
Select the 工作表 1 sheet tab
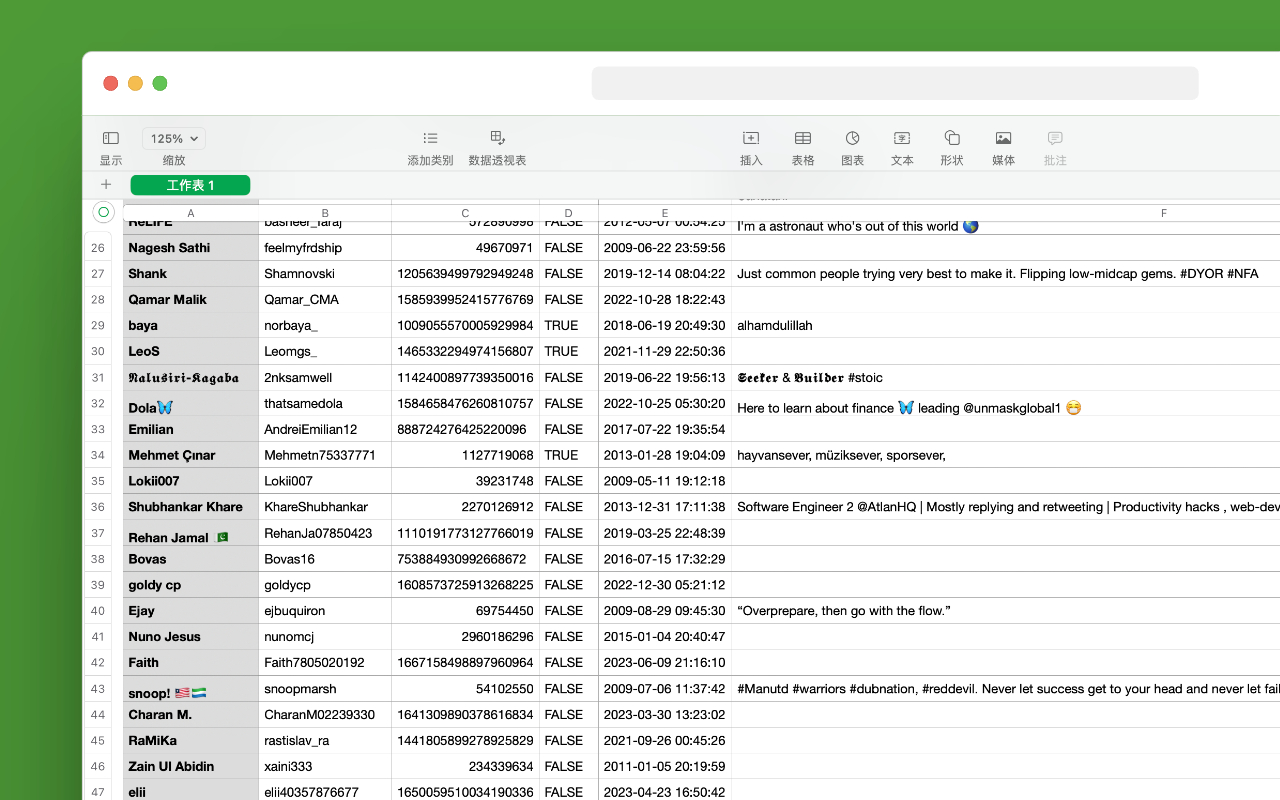point(190,184)
